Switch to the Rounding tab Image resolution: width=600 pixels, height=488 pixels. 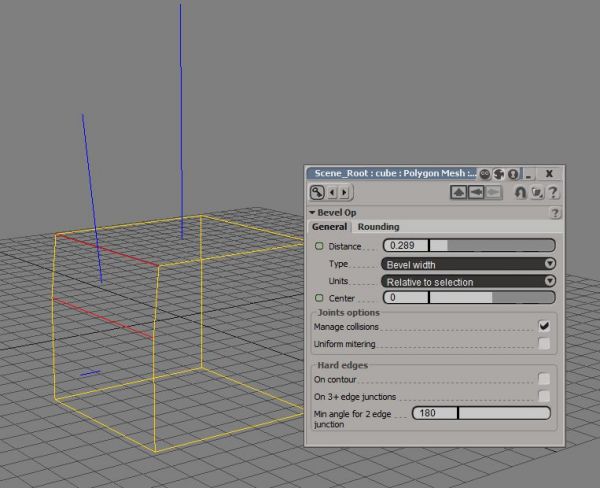378,227
